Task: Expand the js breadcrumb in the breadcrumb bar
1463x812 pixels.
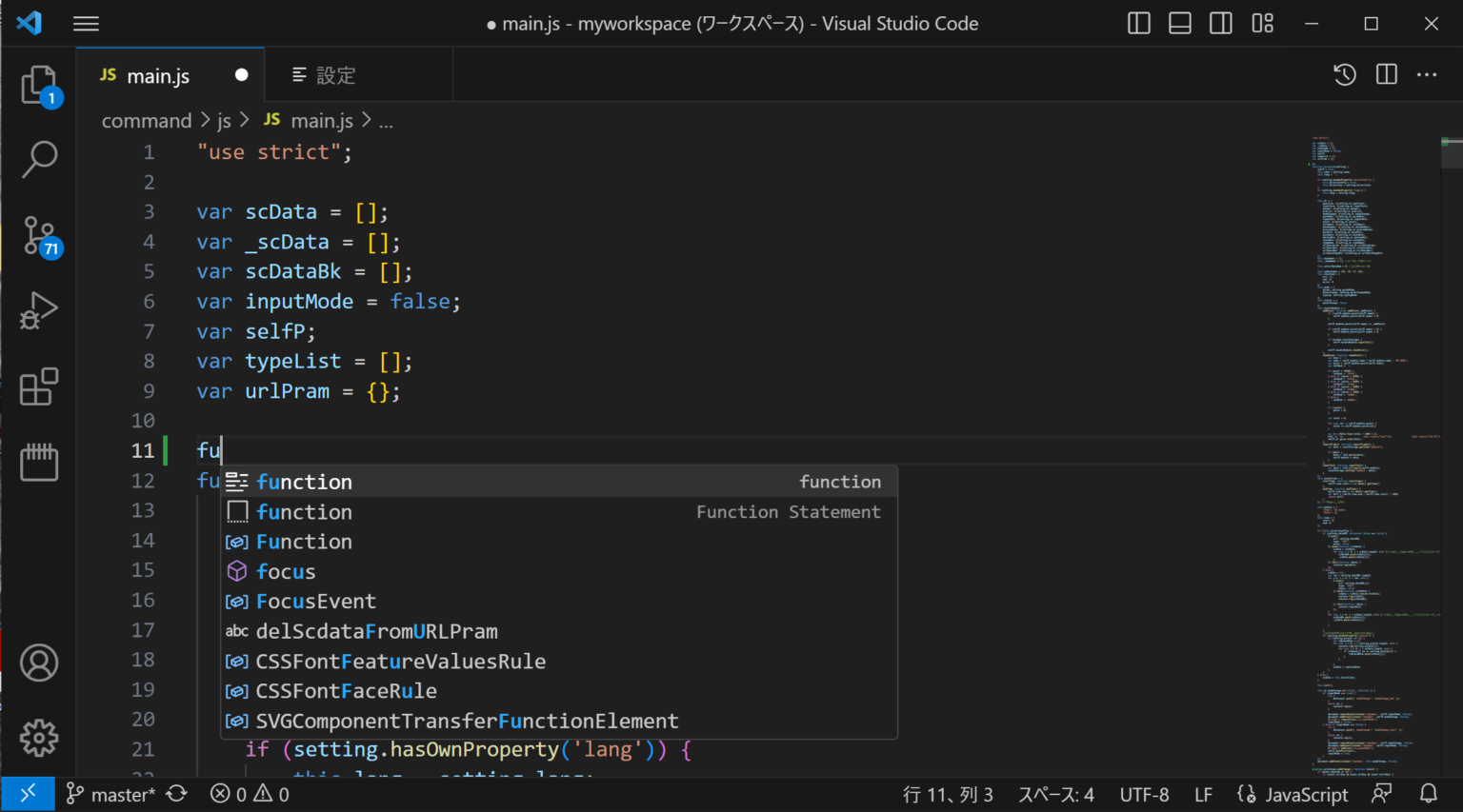Action: (224, 120)
